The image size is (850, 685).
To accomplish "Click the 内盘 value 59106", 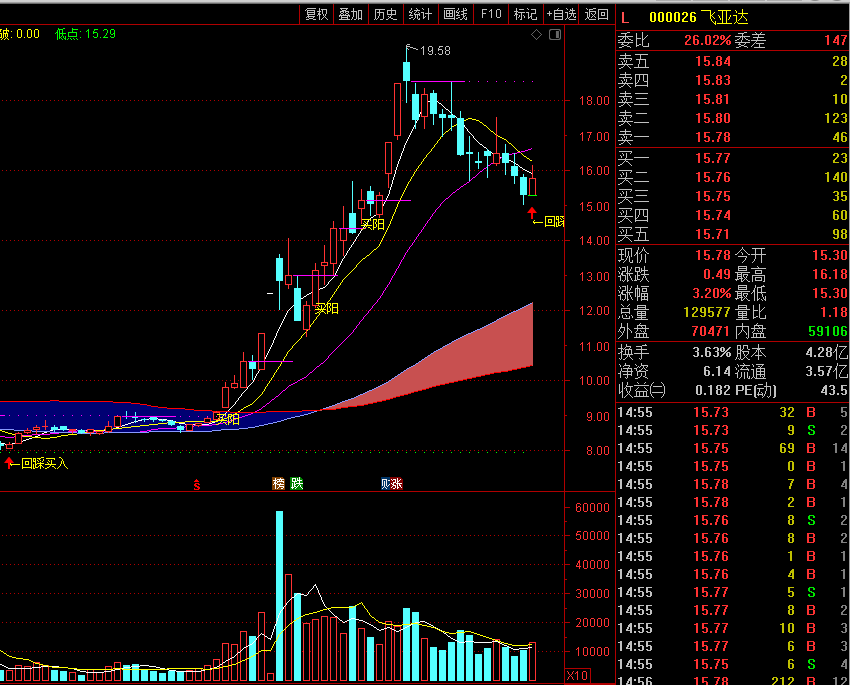I will (x=828, y=331).
